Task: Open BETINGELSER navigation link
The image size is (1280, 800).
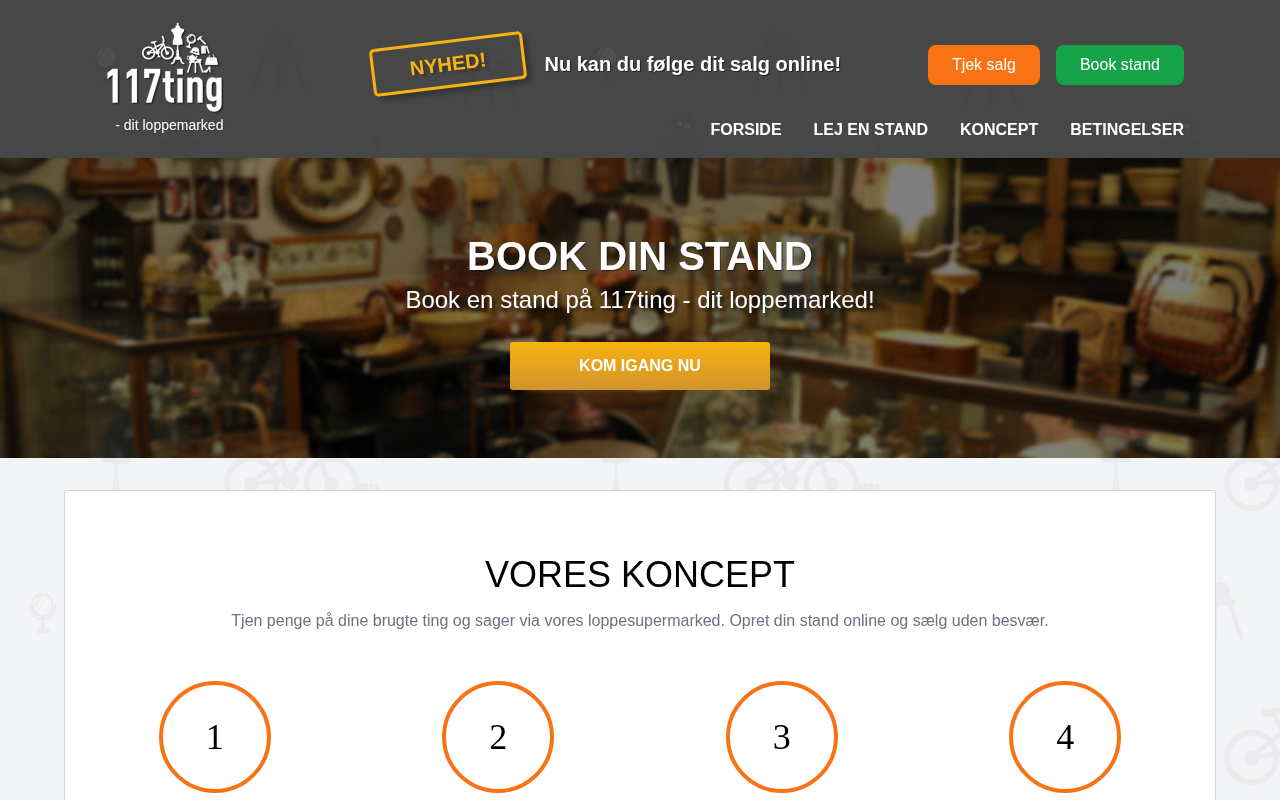Action: (1127, 130)
